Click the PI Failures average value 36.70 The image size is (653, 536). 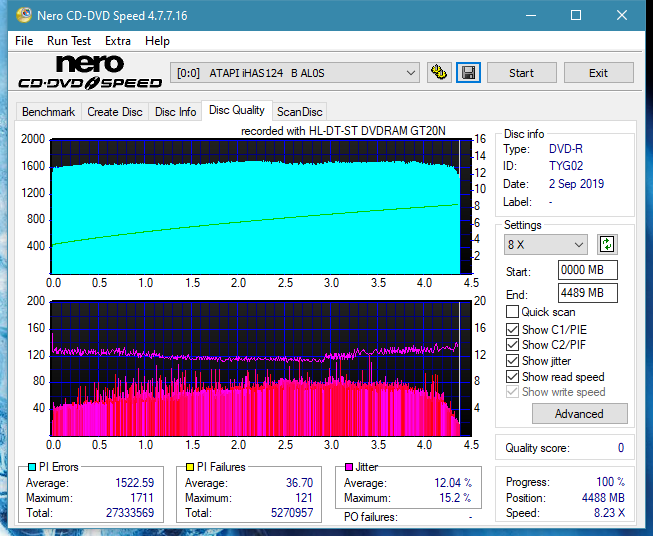coord(299,483)
